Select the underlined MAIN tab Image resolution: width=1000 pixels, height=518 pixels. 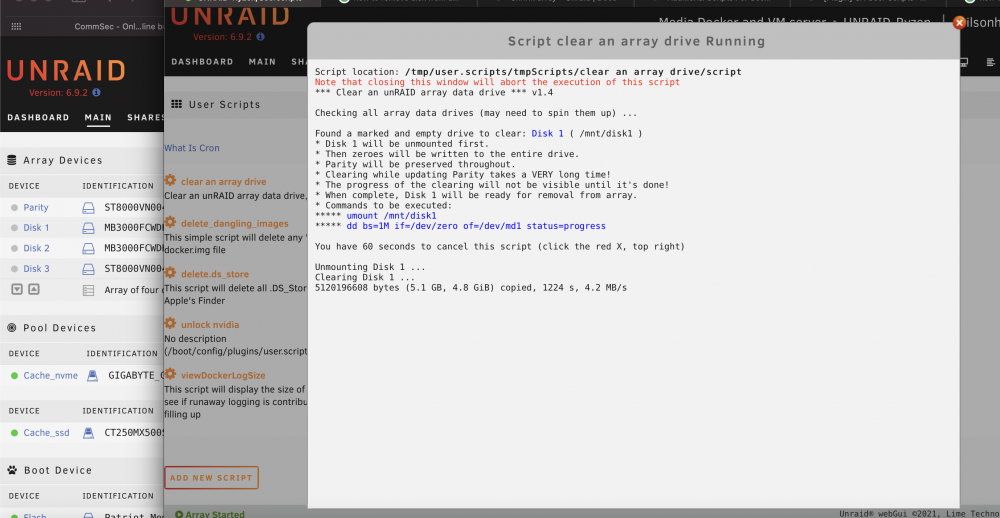click(98, 117)
